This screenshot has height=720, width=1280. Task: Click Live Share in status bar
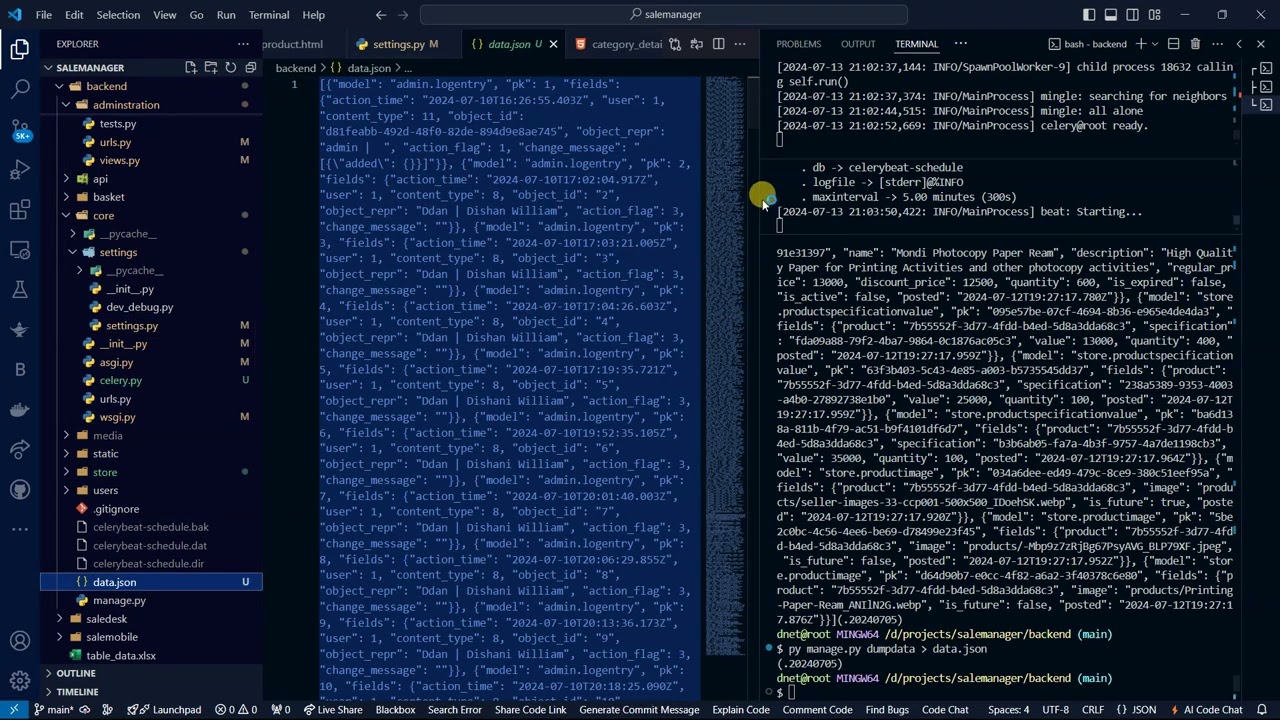coord(333,710)
